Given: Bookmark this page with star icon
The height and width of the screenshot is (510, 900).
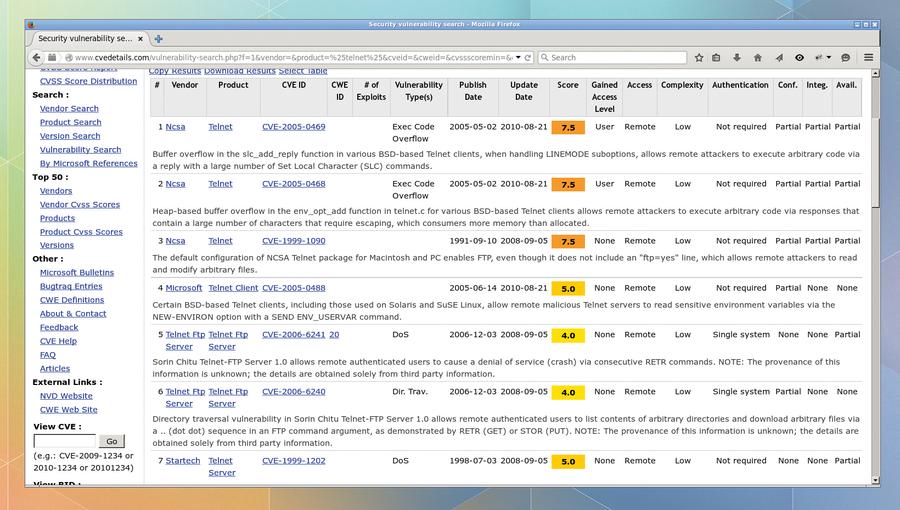Looking at the screenshot, I should click(699, 57).
